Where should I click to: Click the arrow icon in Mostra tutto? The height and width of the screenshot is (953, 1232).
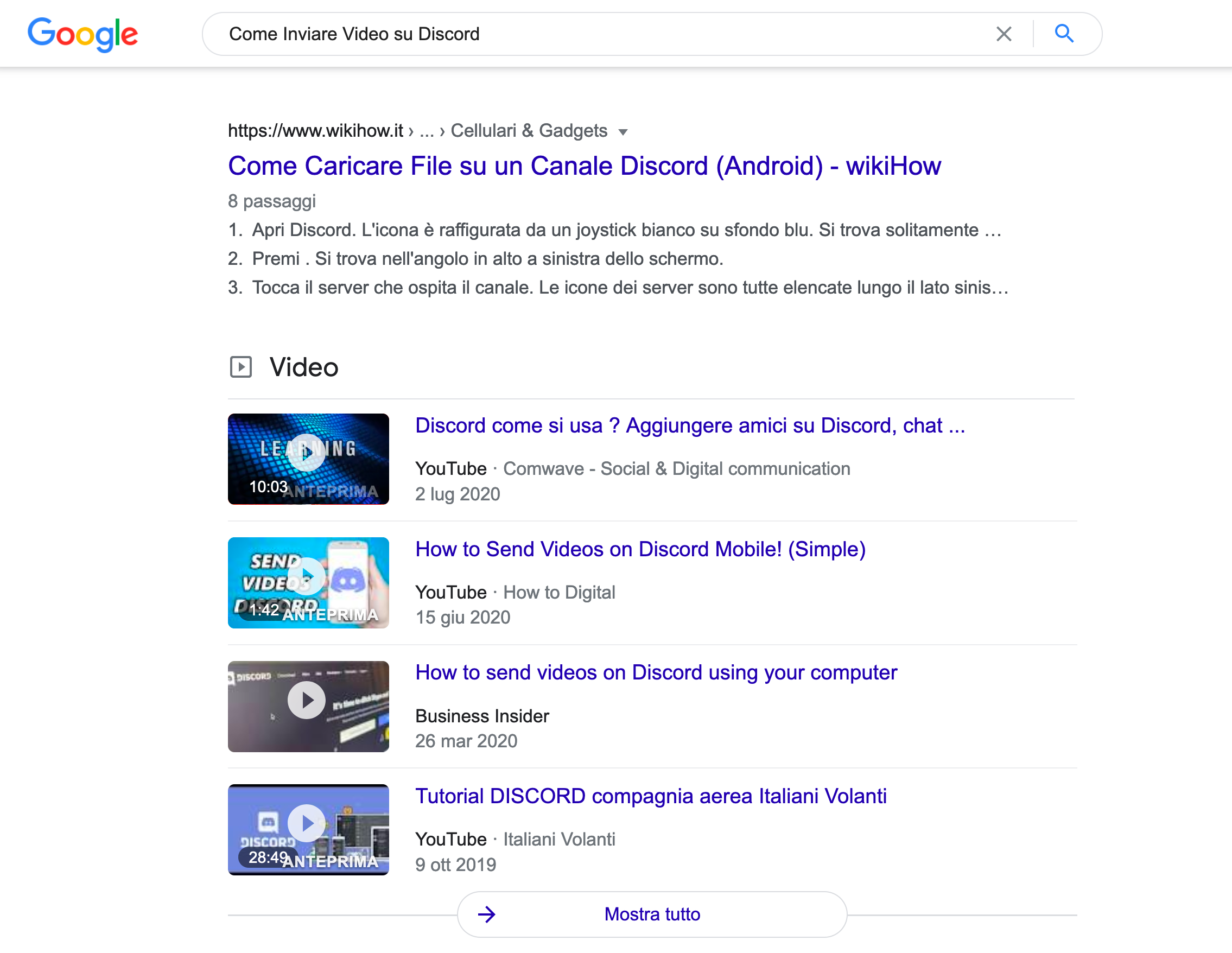(x=486, y=914)
